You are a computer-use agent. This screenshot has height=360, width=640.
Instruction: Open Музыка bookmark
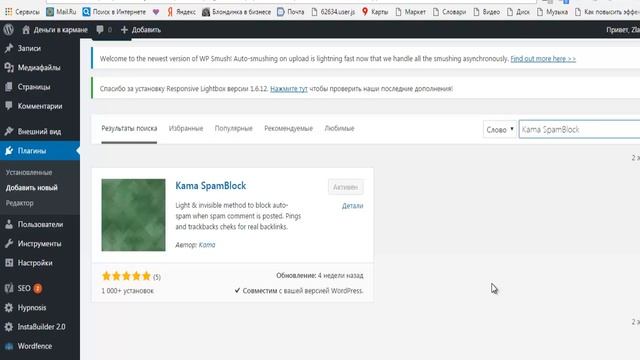click(552, 12)
